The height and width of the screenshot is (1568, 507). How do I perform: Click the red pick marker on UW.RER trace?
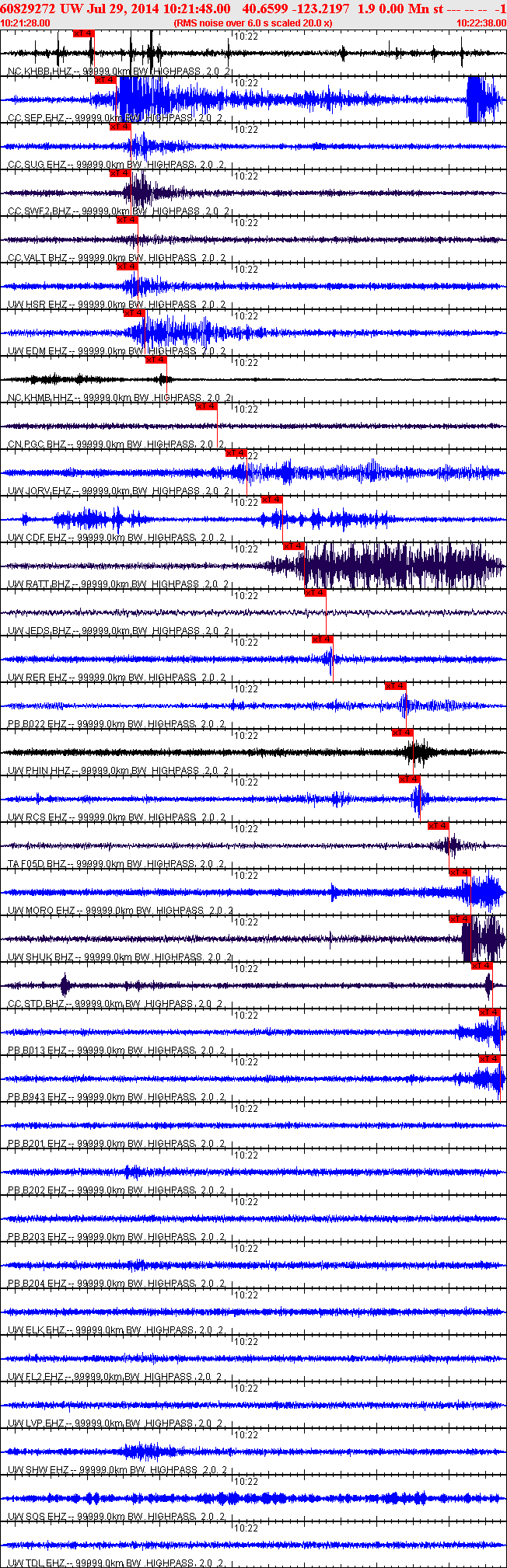322,639
